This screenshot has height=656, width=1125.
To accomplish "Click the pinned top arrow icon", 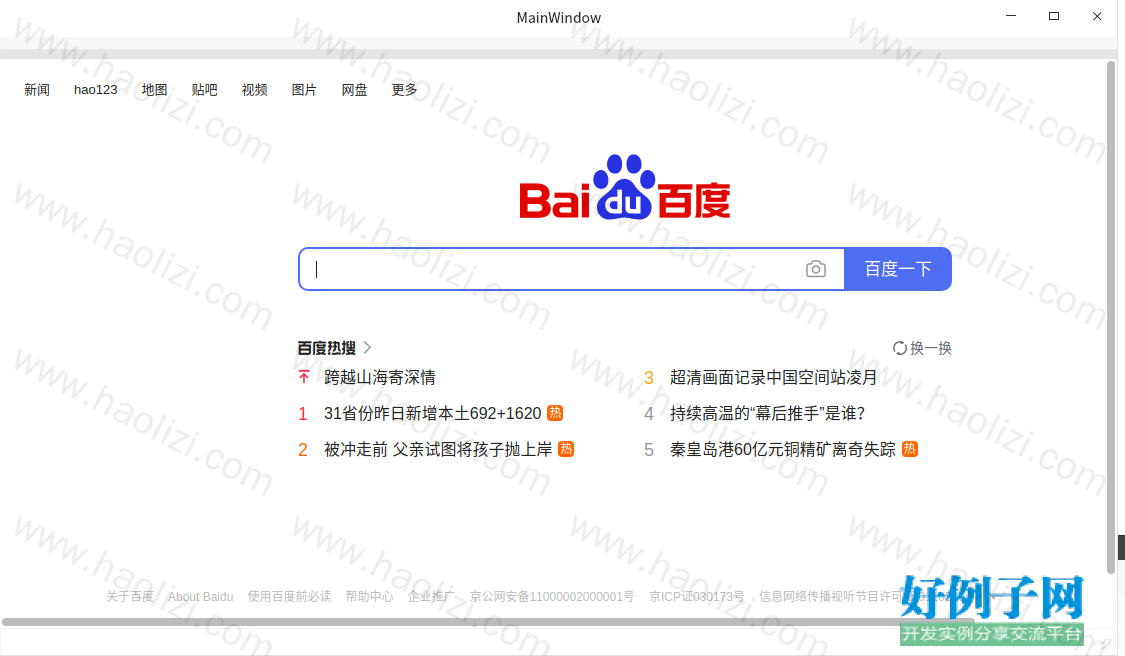I will (x=304, y=378).
